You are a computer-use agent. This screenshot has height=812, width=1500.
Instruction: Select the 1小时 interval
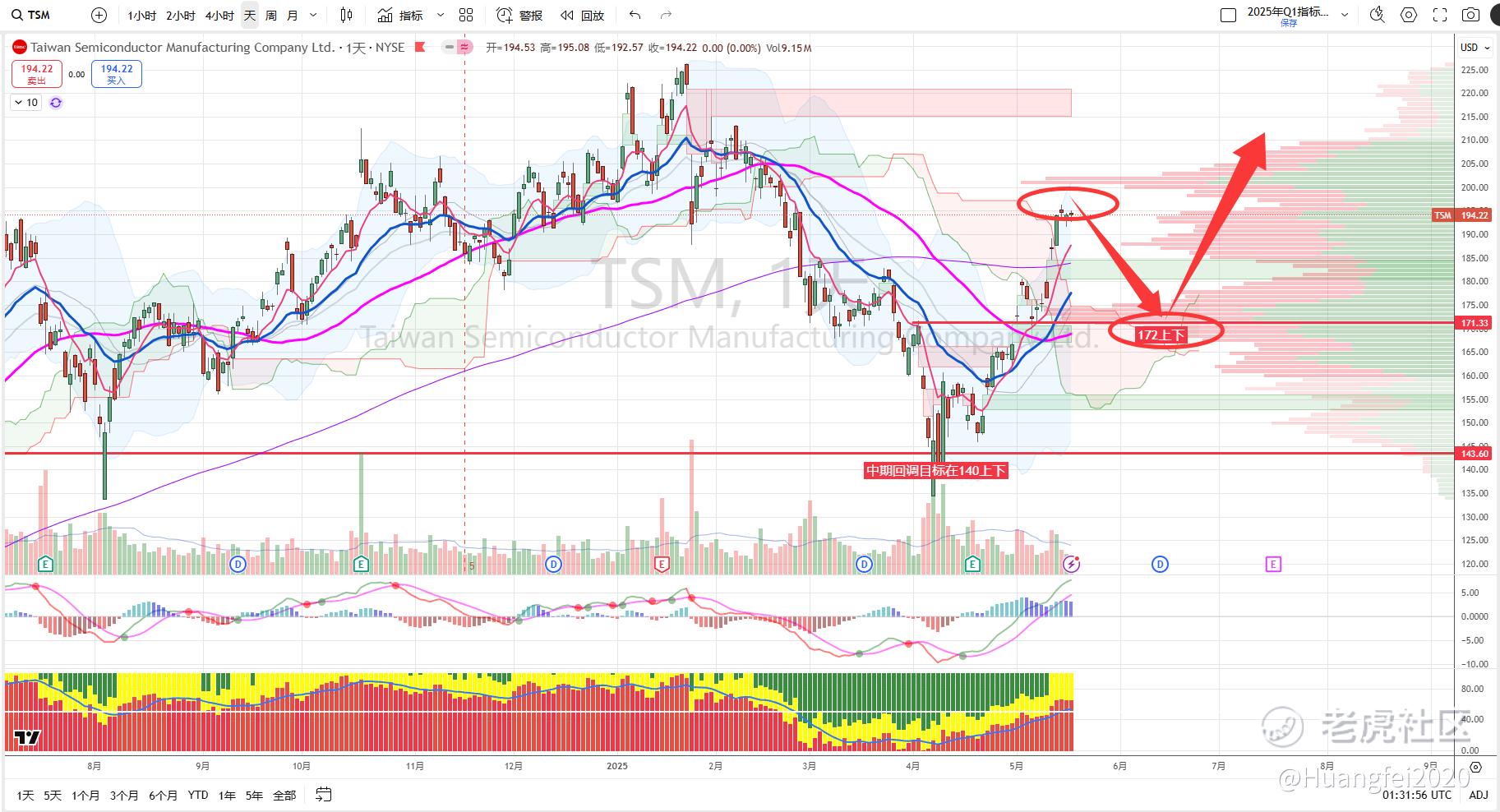coord(142,15)
